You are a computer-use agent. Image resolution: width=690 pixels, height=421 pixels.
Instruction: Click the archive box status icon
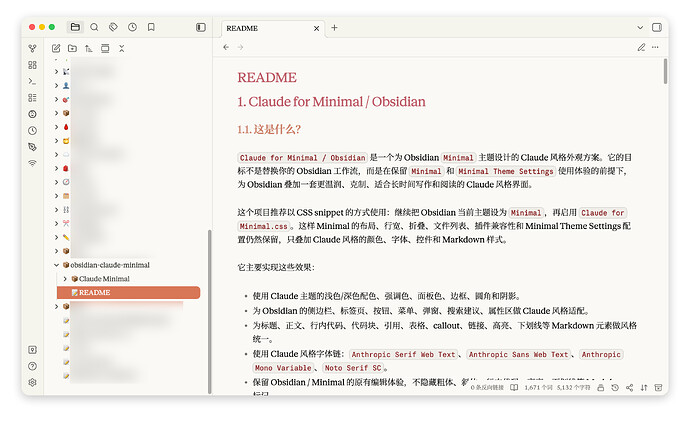click(658, 388)
